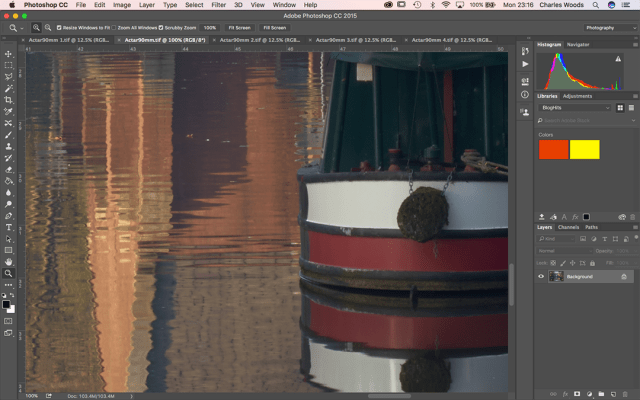This screenshot has width=640, height=400.
Task: Uncheck Resize Windows to Fit
Action: [59, 28]
